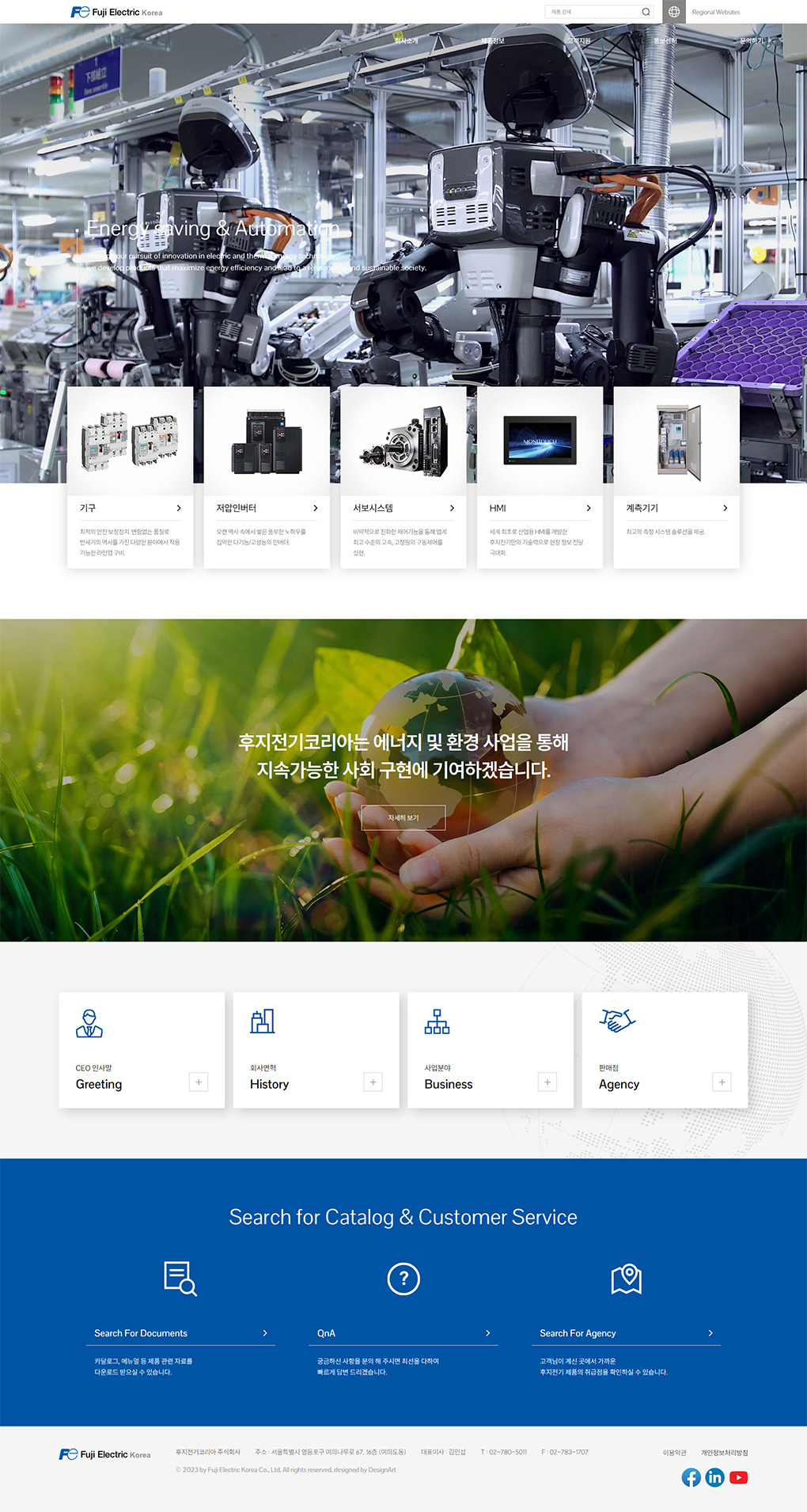Expand the Business card plus button
This screenshot has width=807, height=1512.
(547, 1082)
